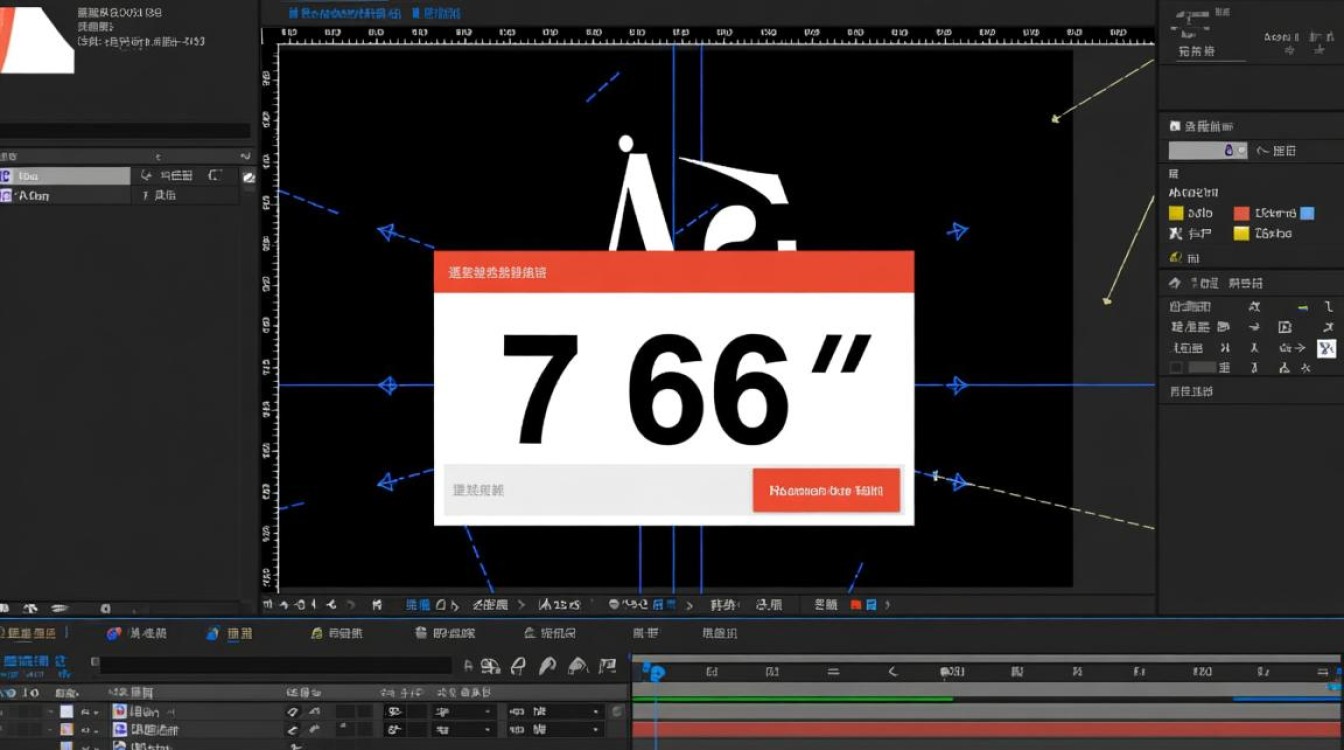Select the red color swatch in right panel
The image size is (1344, 750).
[1241, 213]
